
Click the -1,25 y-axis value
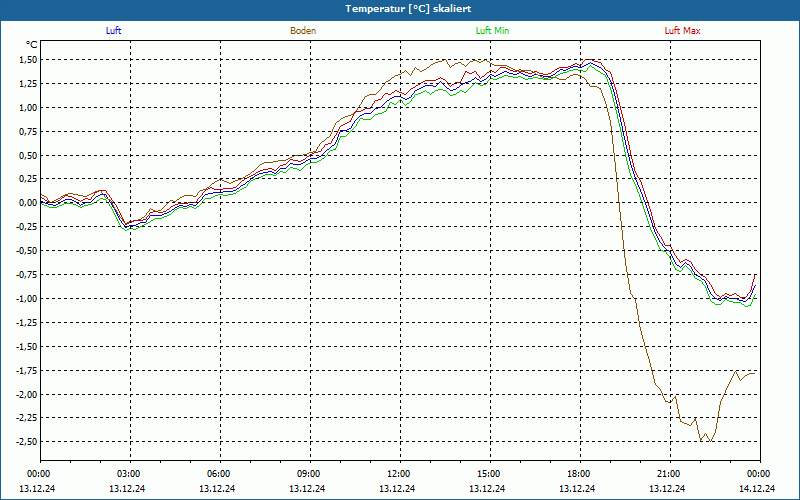27,322
